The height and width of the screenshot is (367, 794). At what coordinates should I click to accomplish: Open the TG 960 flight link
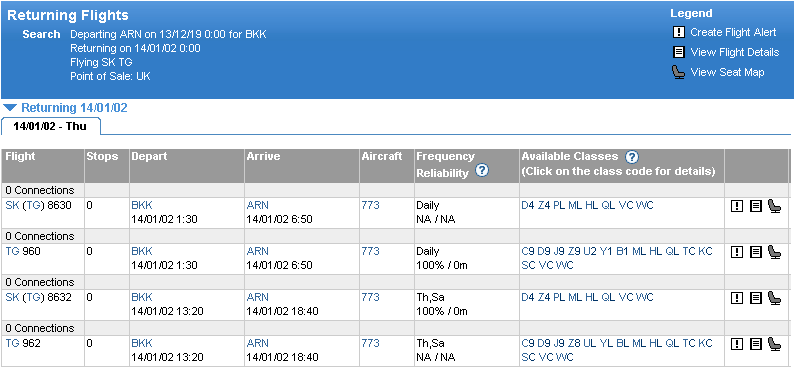12,251
